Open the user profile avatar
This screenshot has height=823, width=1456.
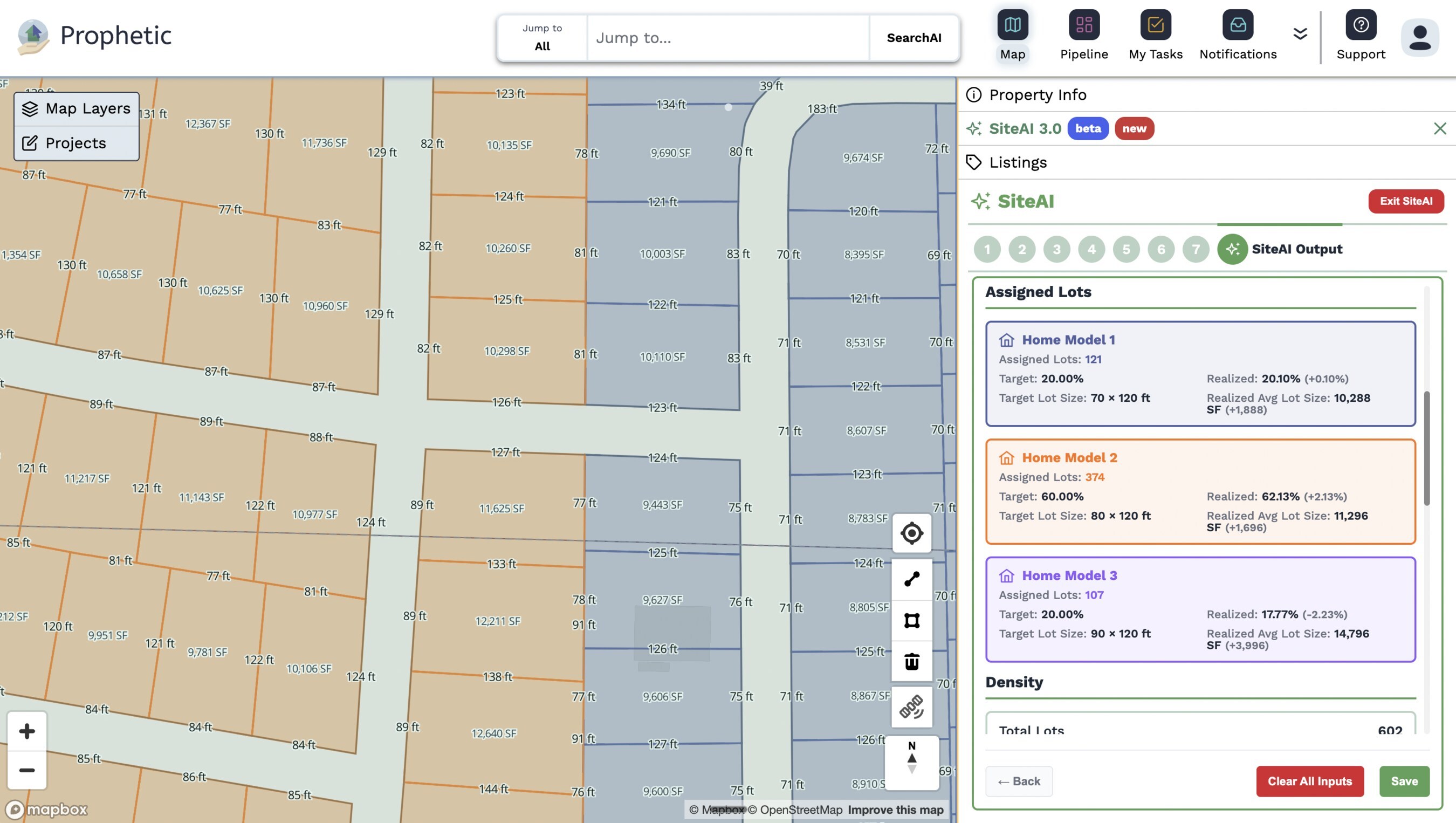point(1419,37)
